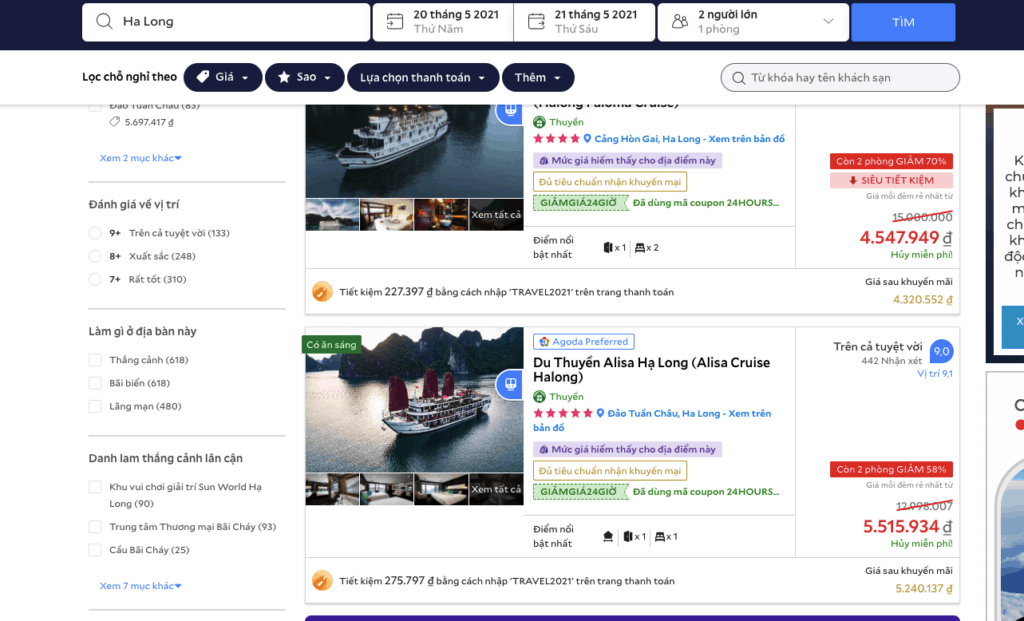1024x621 pixels.
Task: Click the Vị trí 9,1 location score
Action: point(935,374)
